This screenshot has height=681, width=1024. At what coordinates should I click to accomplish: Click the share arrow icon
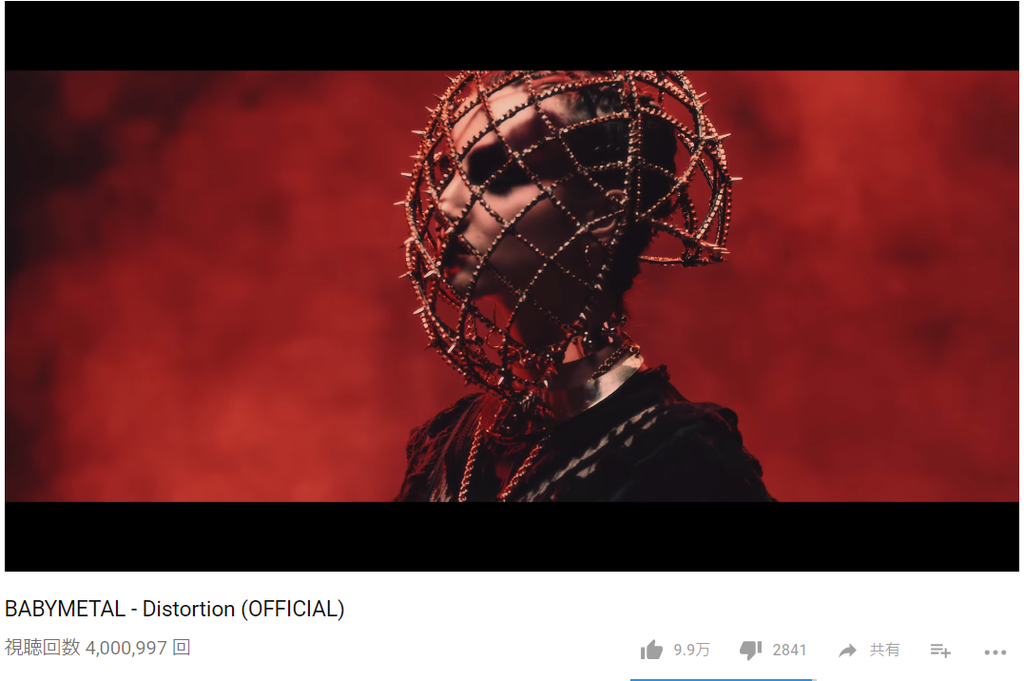(847, 650)
